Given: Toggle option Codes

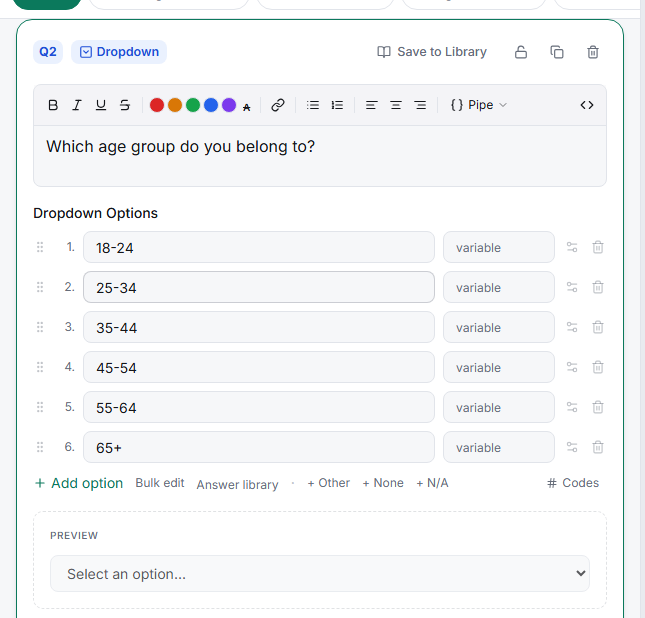Looking at the screenshot, I should click(x=573, y=483).
